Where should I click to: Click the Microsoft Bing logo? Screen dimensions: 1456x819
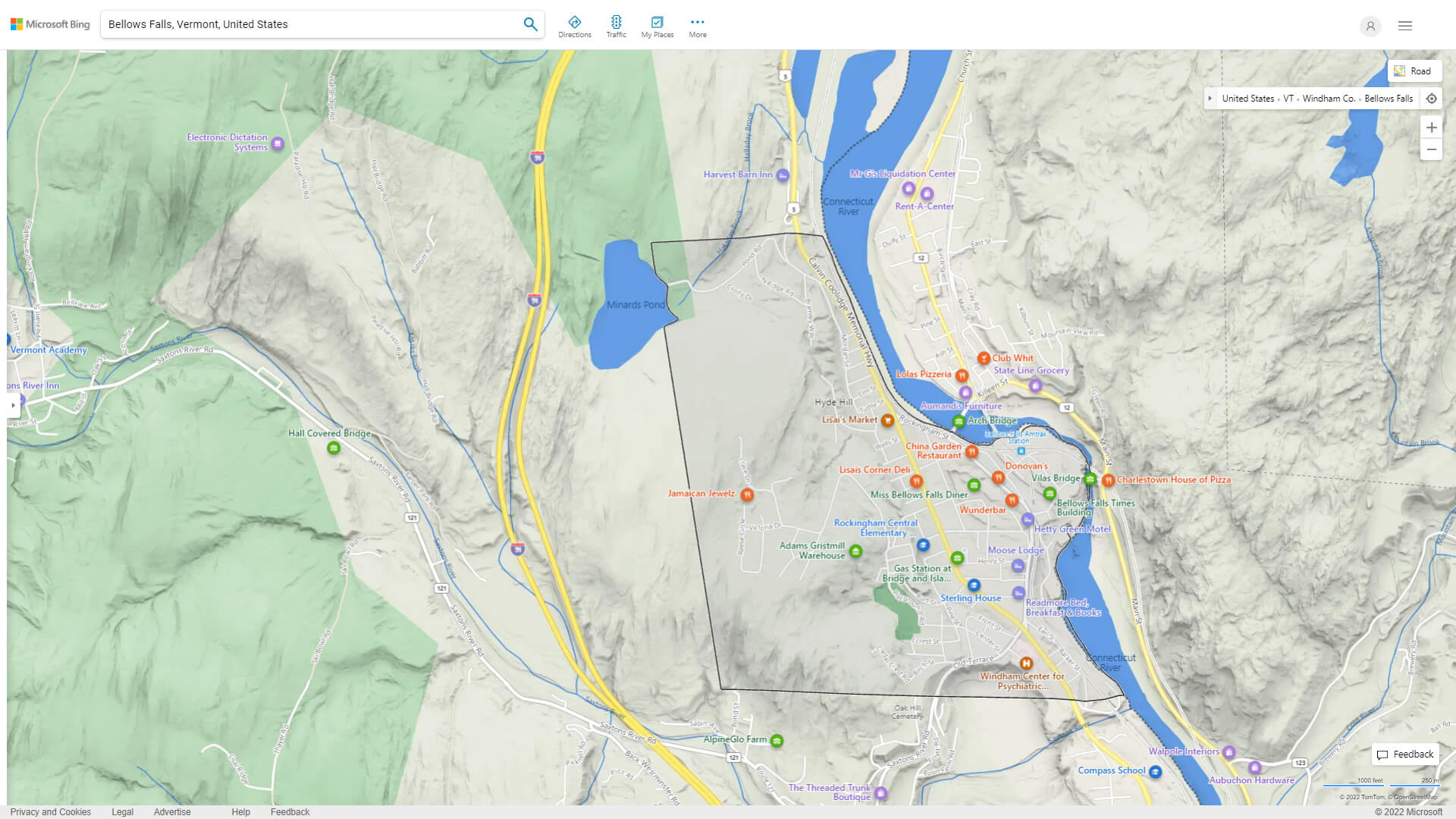tap(49, 24)
